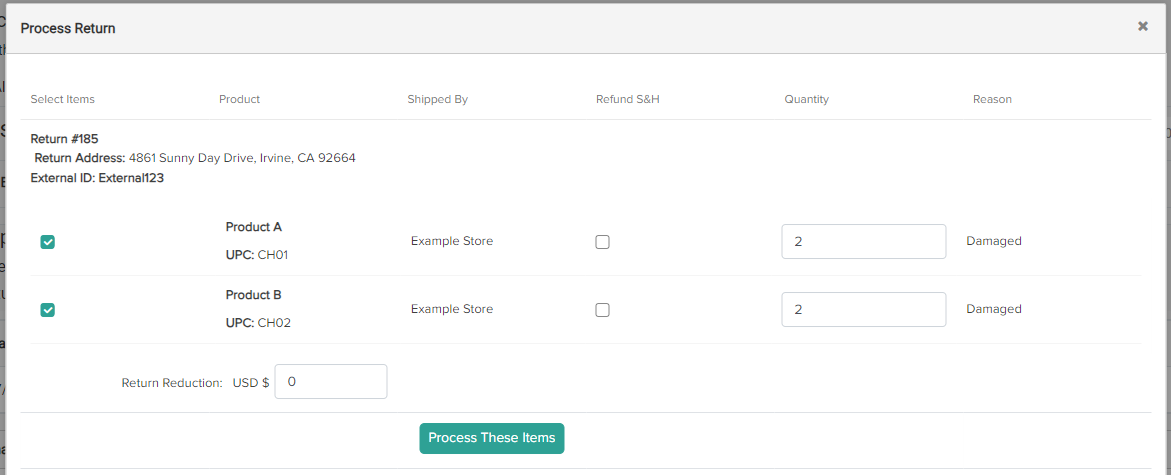Click the Product A name
Screen dimensions: 1171x475
[254, 227]
